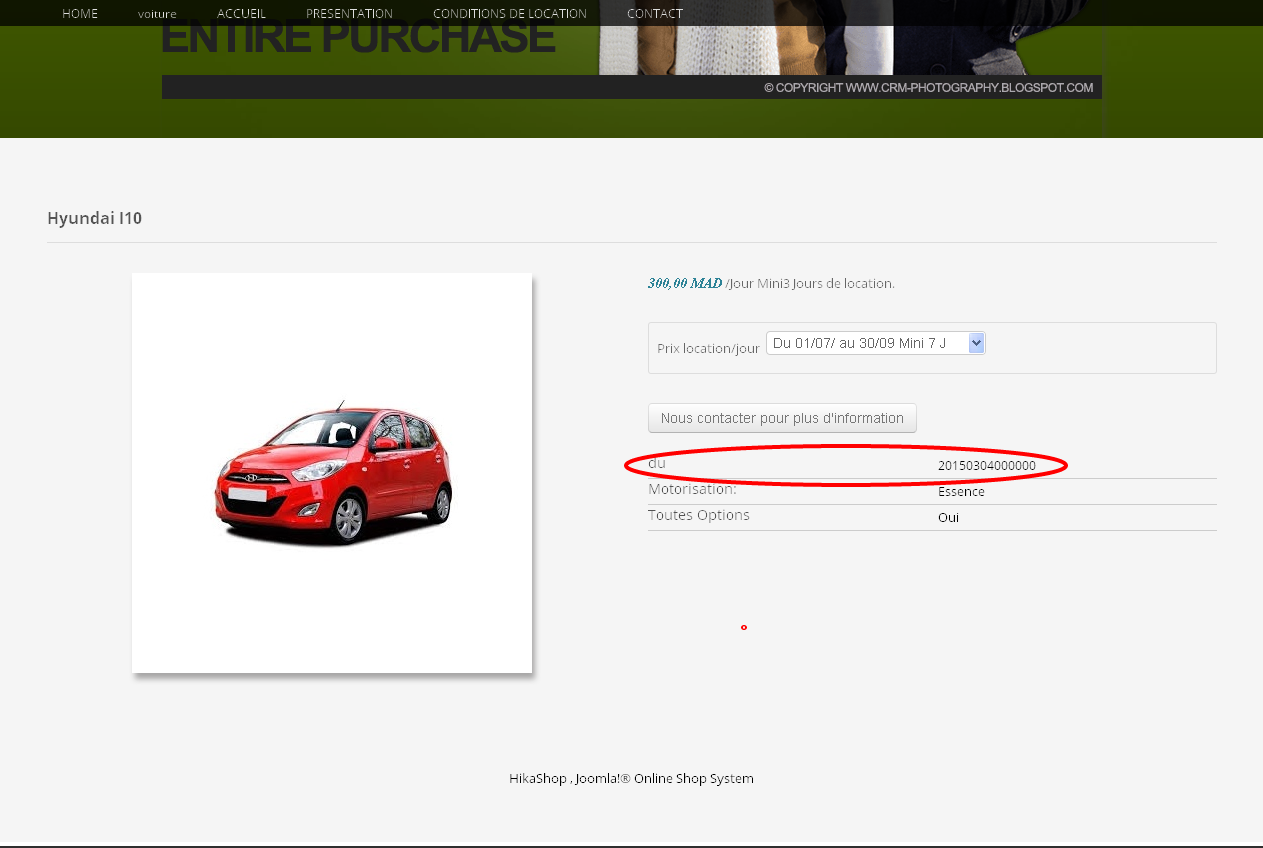Click the du label in characteristics
Screen dimensions: 1263x848
click(x=656, y=463)
